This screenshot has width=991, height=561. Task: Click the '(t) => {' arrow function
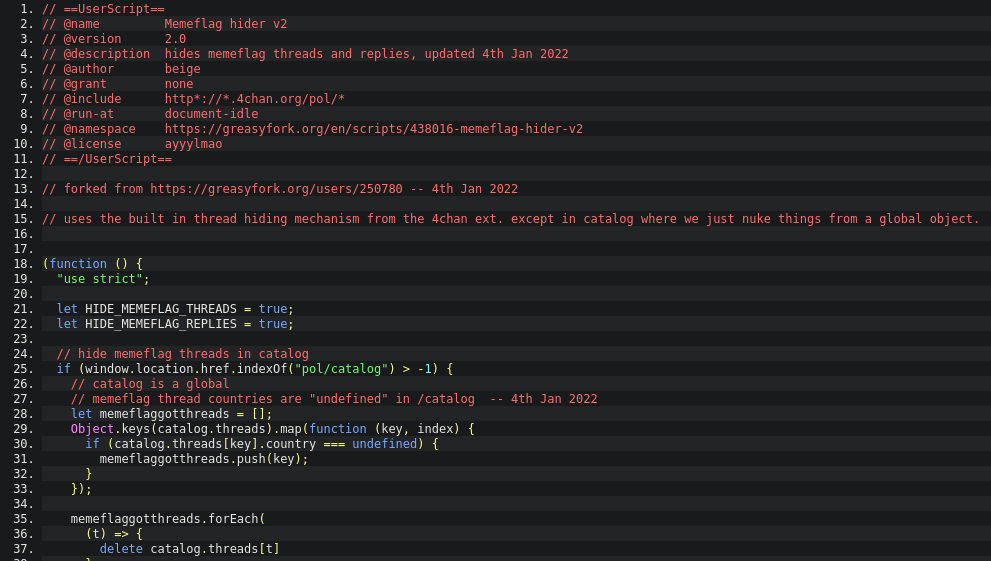pos(114,534)
